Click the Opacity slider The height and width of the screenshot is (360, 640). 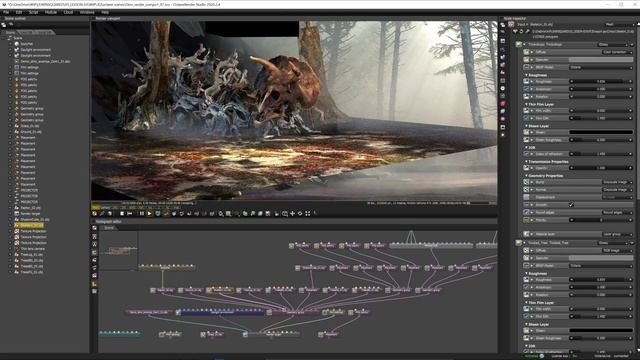coord(601,168)
